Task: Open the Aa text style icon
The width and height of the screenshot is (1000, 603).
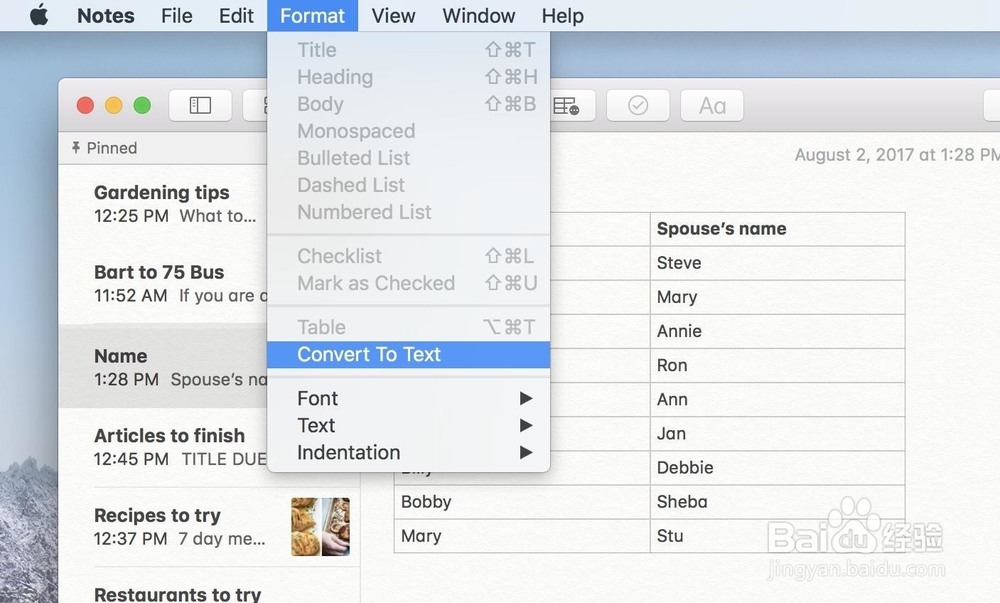Action: pyautogui.click(x=711, y=105)
